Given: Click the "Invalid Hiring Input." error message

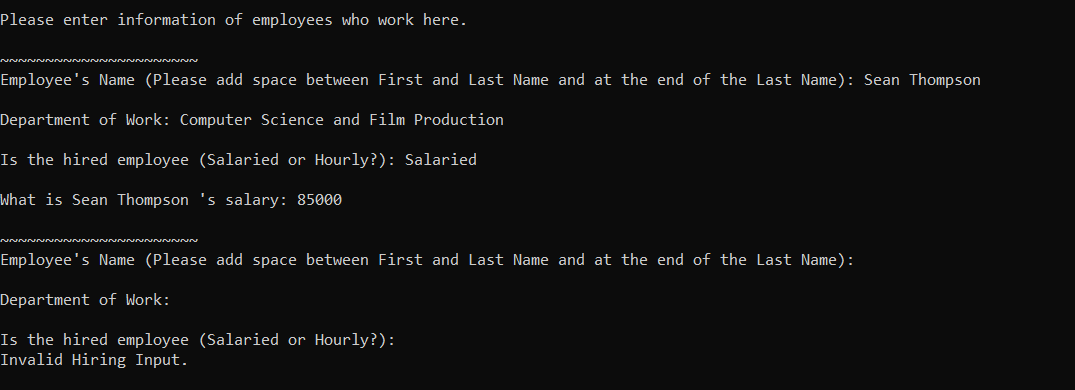Looking at the screenshot, I should [94, 360].
